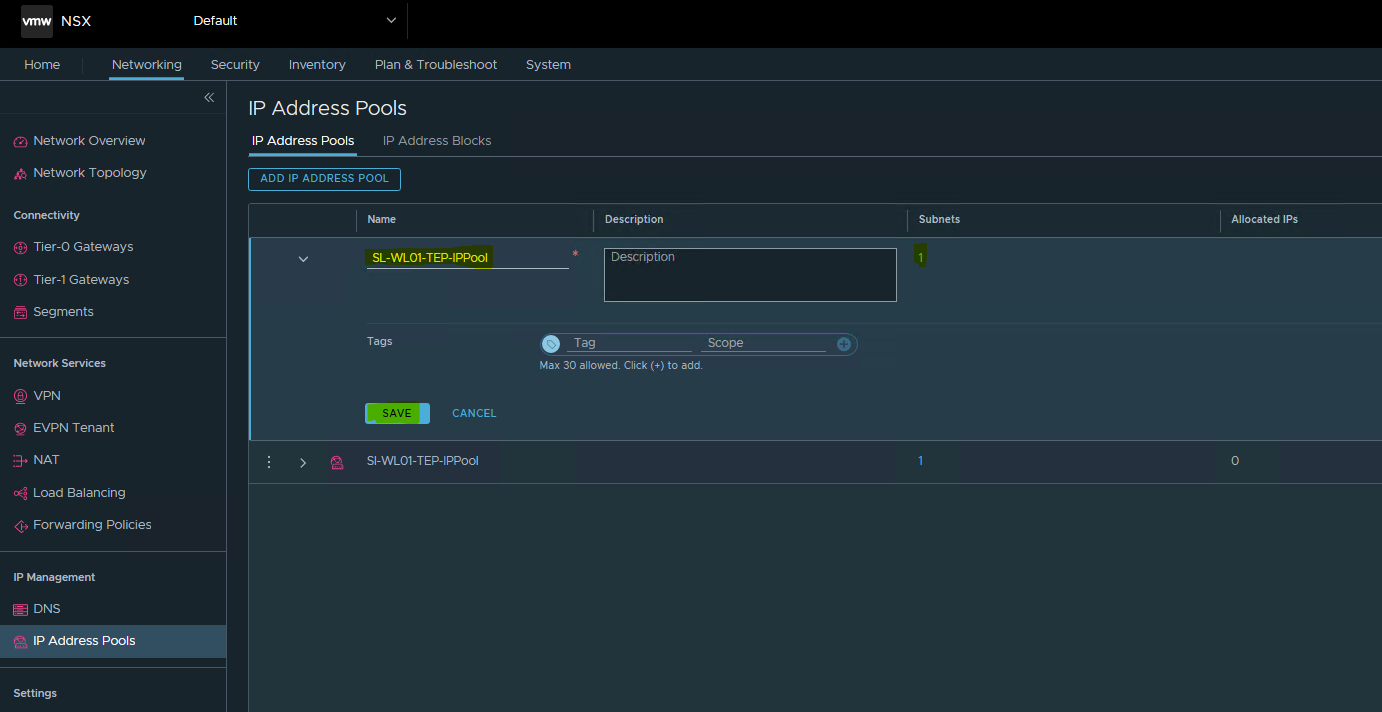Image resolution: width=1382 pixels, height=712 pixels.
Task: Click the Allocated IPs value 0
Action: pos(1235,461)
